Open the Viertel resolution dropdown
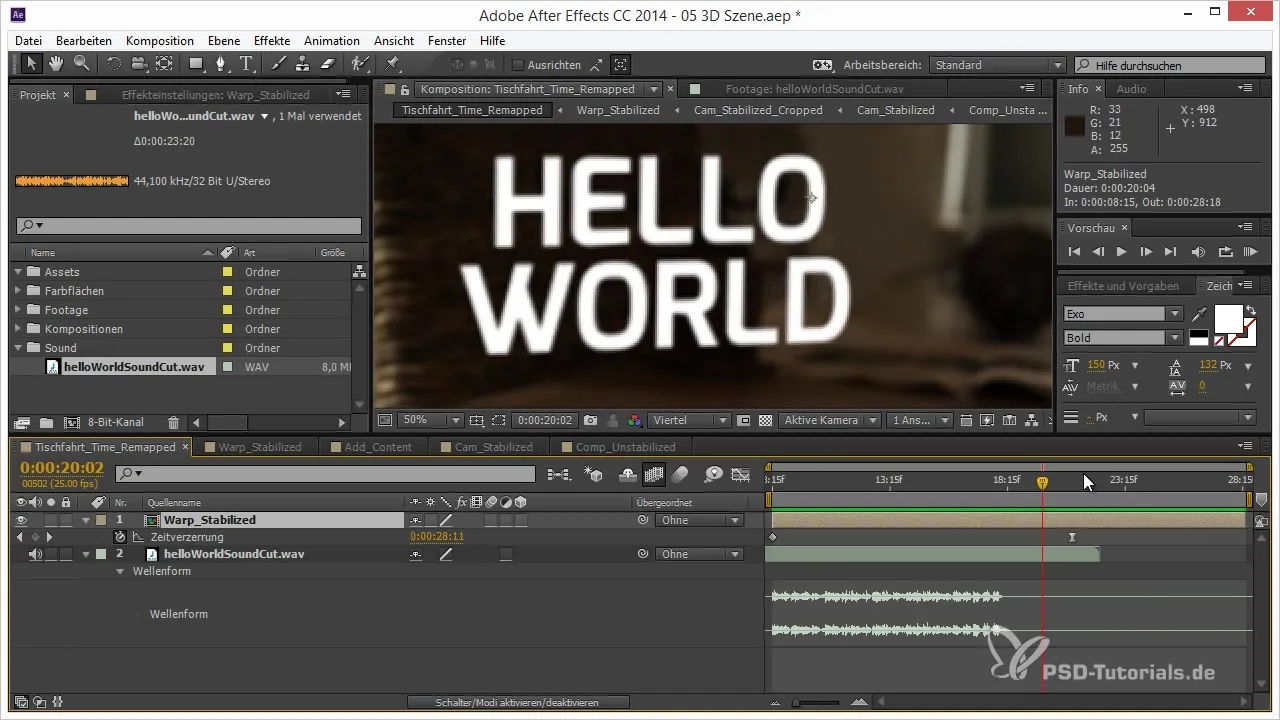Viewport: 1280px width, 720px height. point(690,421)
